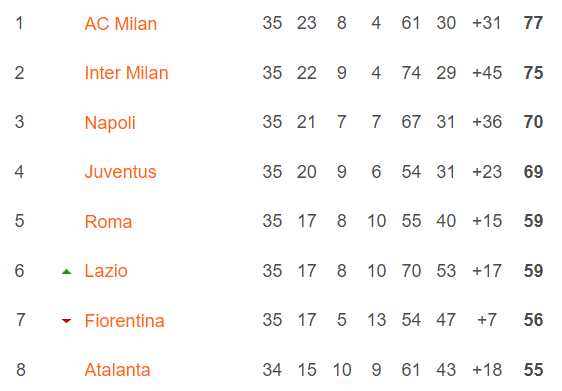Image resolution: width=562 pixels, height=391 pixels.
Task: Click Atalanta's 34 matches played value
Action: [272, 370]
